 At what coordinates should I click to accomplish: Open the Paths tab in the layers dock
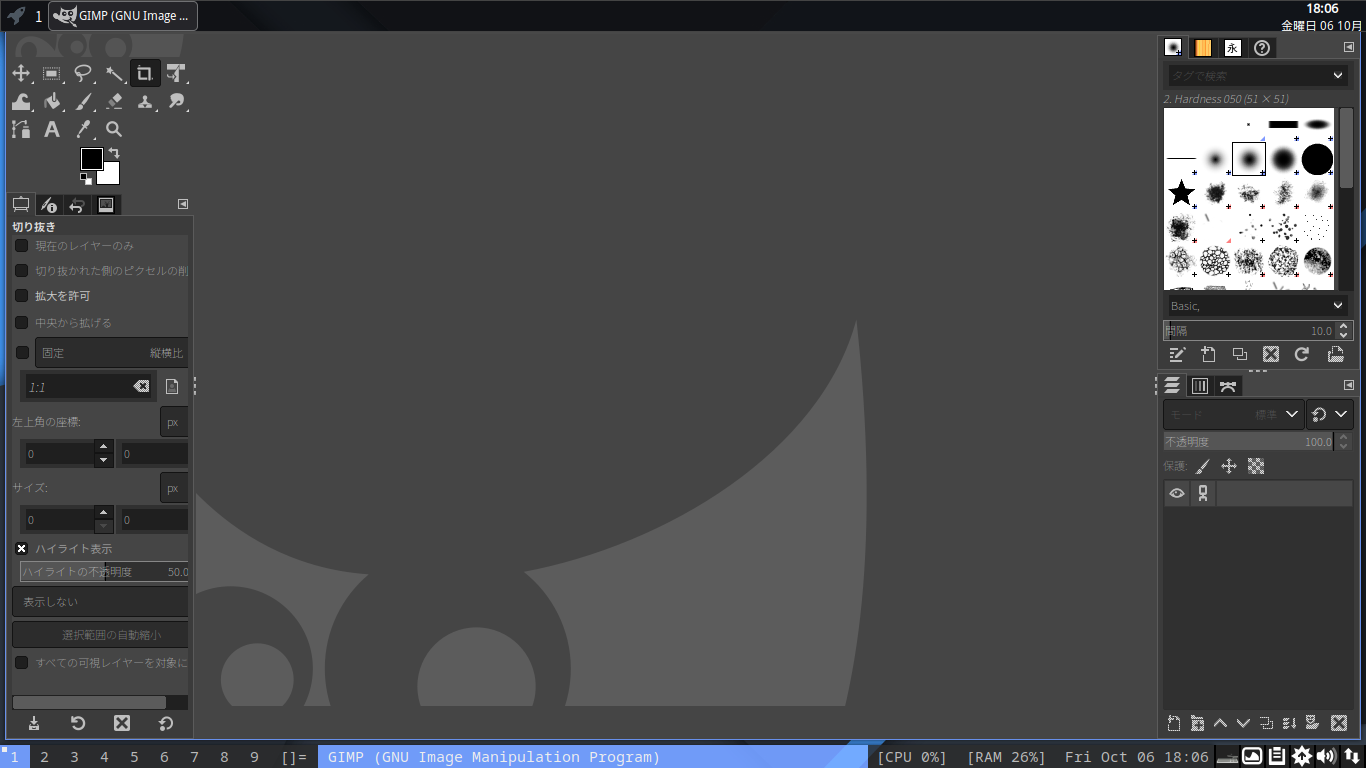1228,386
